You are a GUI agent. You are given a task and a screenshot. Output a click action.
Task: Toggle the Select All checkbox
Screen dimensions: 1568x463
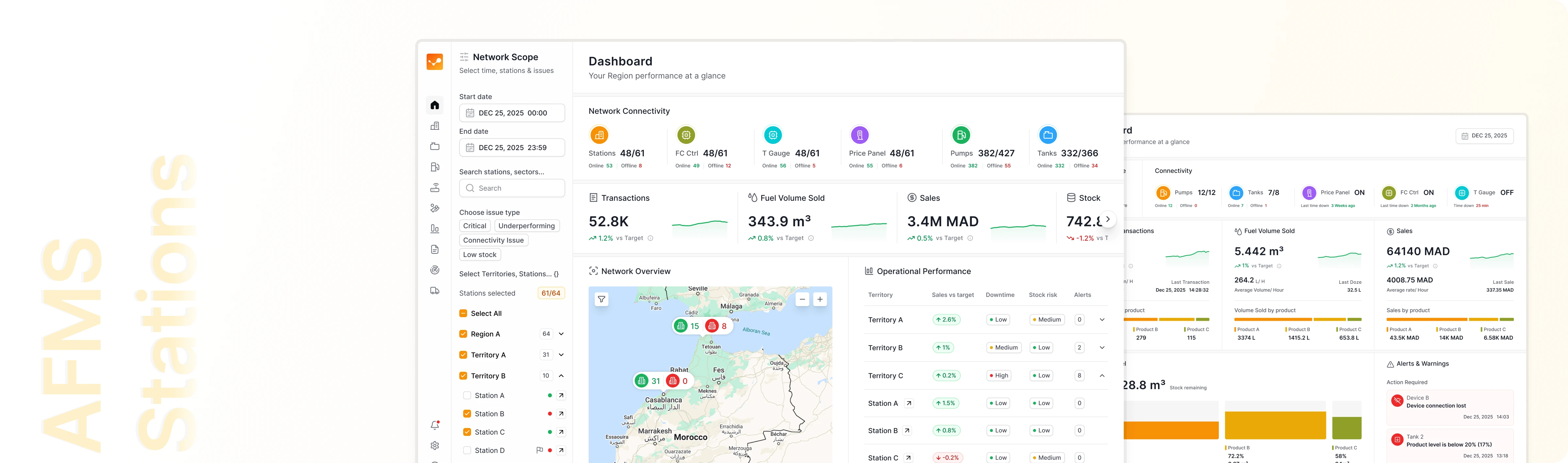click(463, 314)
